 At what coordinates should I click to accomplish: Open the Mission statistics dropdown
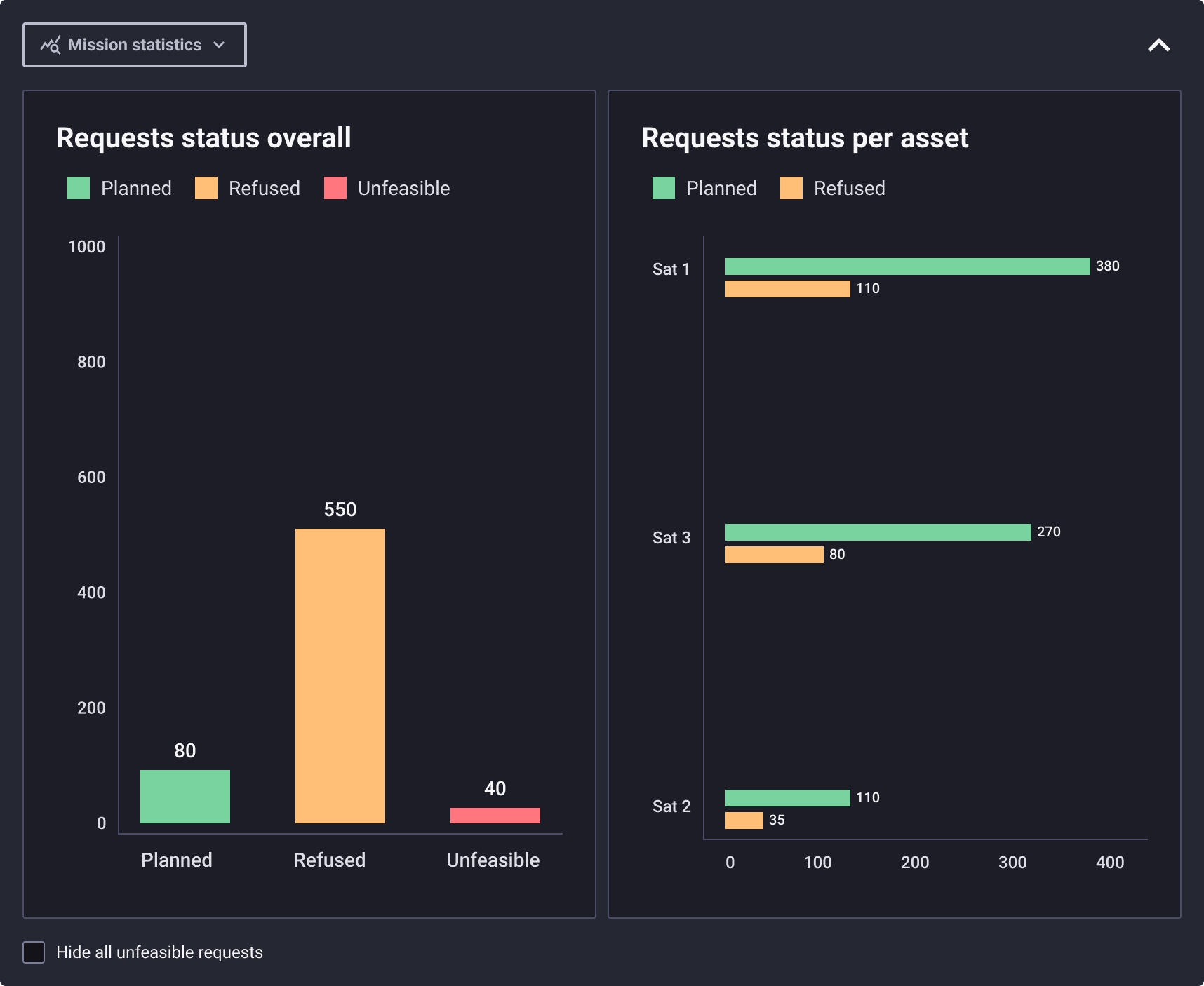point(135,45)
